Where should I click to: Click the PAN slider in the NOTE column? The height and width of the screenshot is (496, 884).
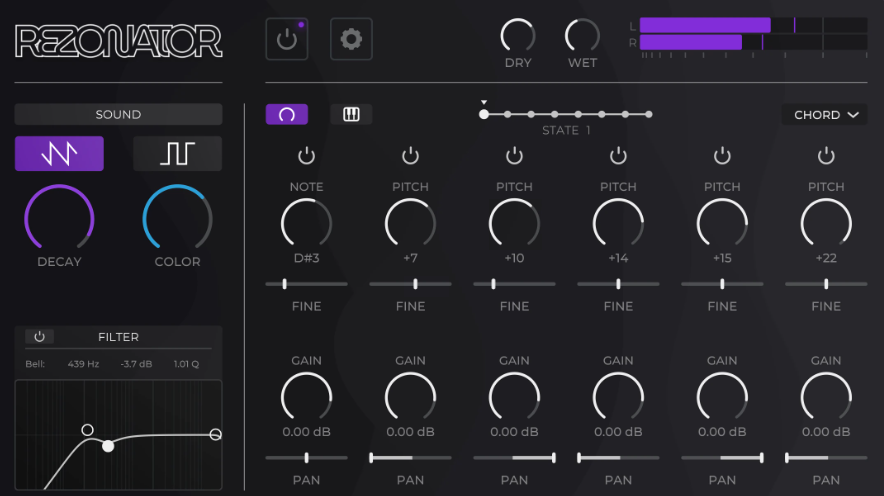[x=307, y=458]
